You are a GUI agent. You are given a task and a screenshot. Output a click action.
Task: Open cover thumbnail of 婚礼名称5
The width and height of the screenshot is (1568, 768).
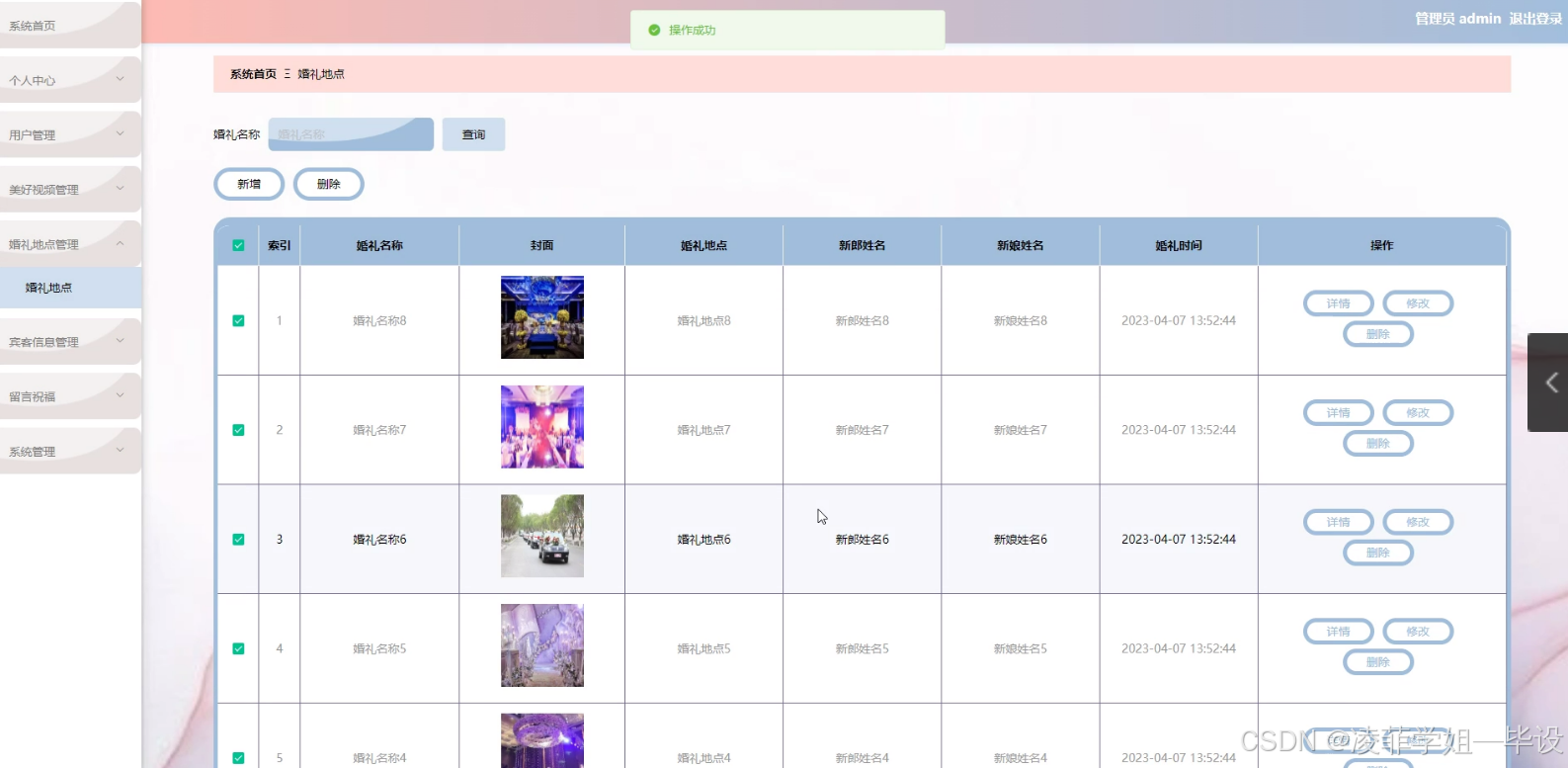tap(542, 645)
